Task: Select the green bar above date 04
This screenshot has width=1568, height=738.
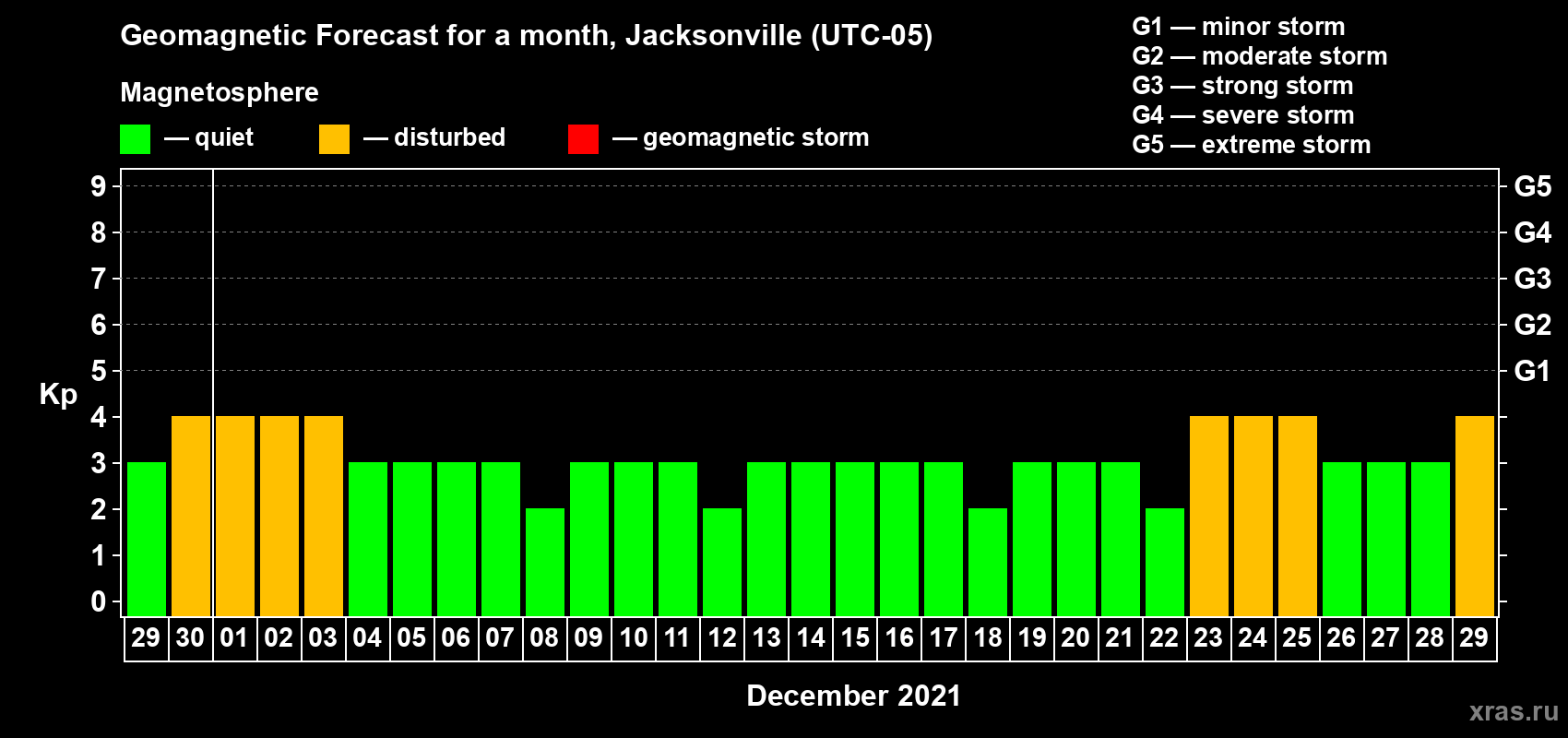Action: click(368, 540)
